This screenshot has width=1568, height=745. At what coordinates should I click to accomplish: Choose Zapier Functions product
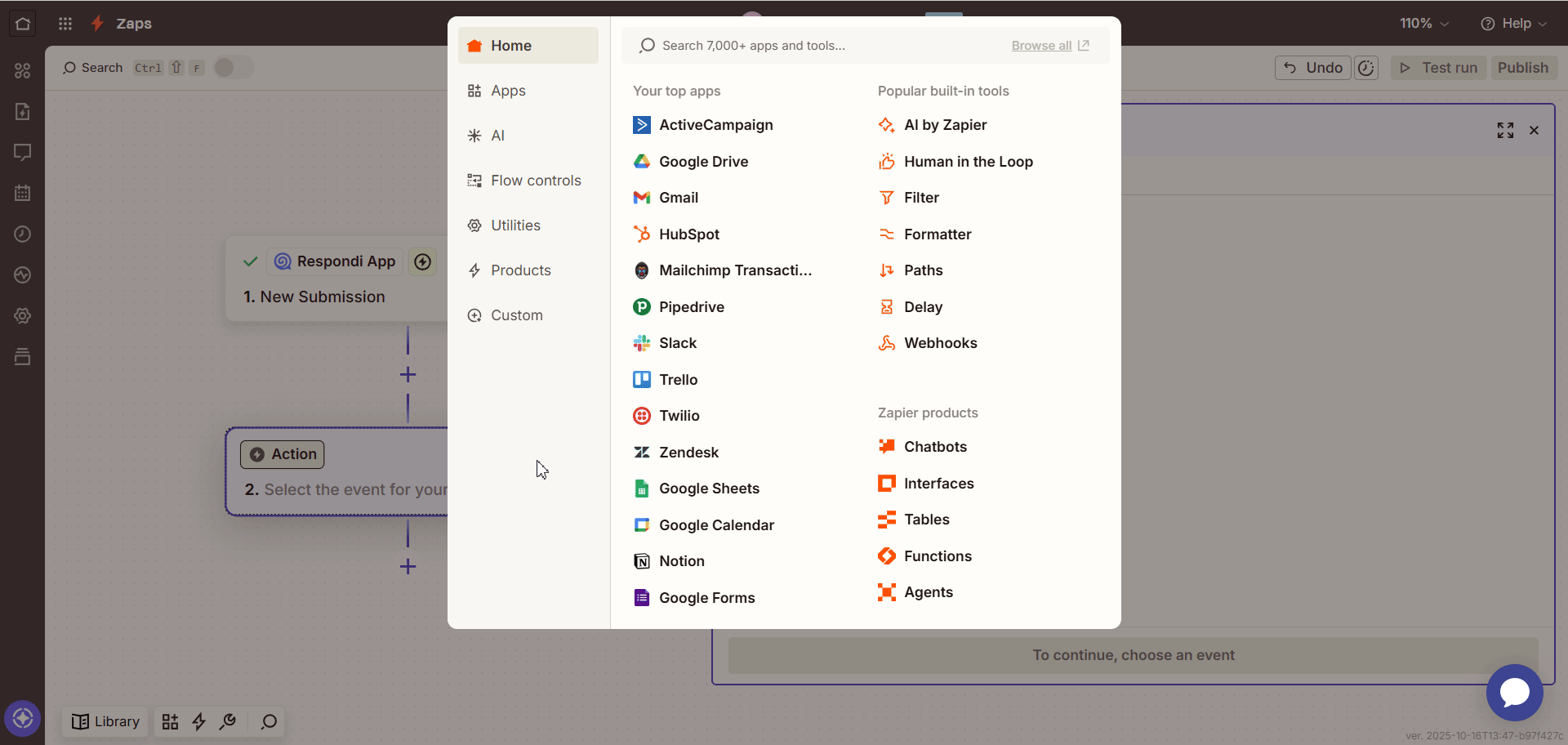click(925, 556)
